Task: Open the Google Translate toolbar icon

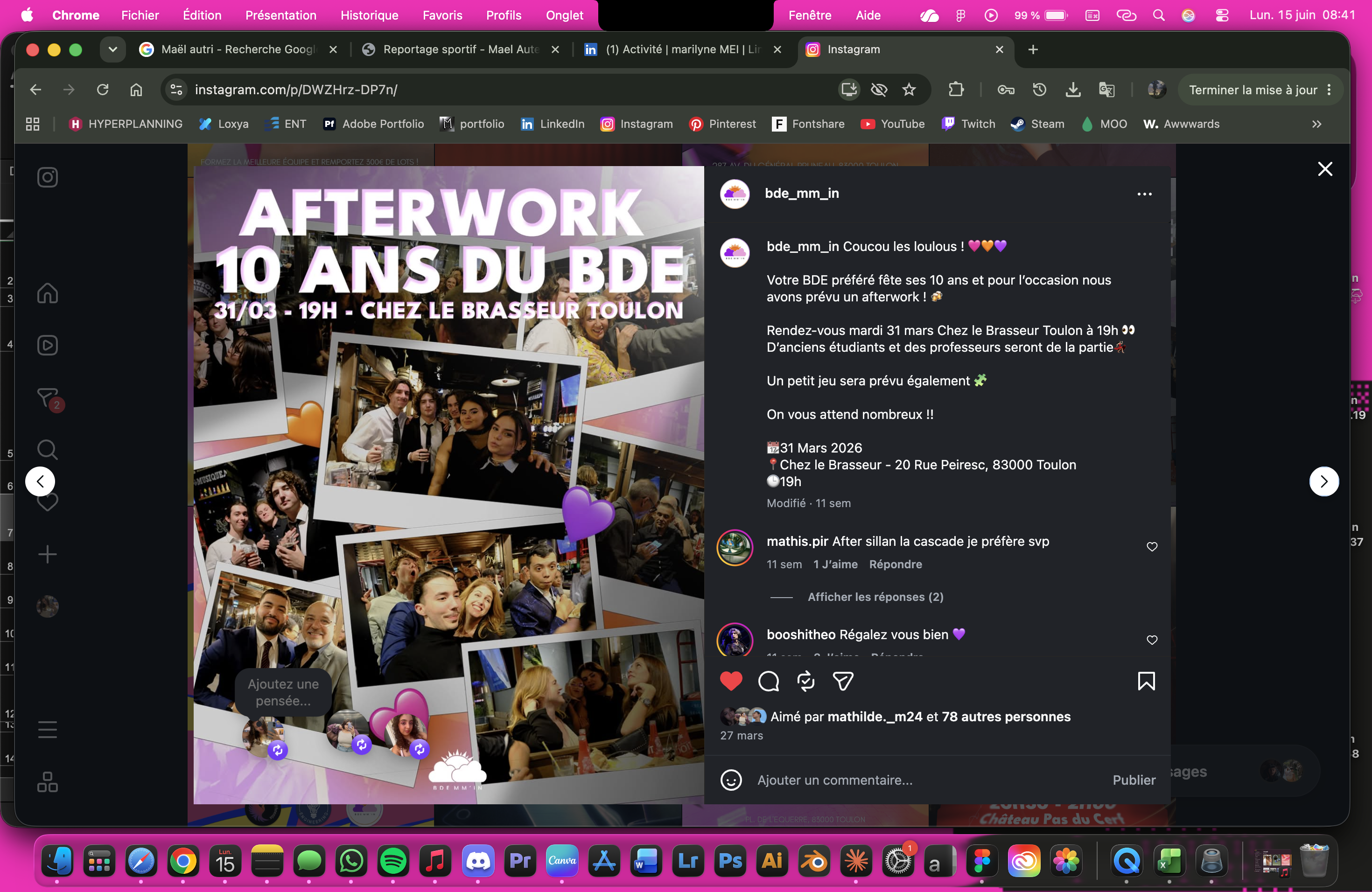Action: (x=1106, y=89)
